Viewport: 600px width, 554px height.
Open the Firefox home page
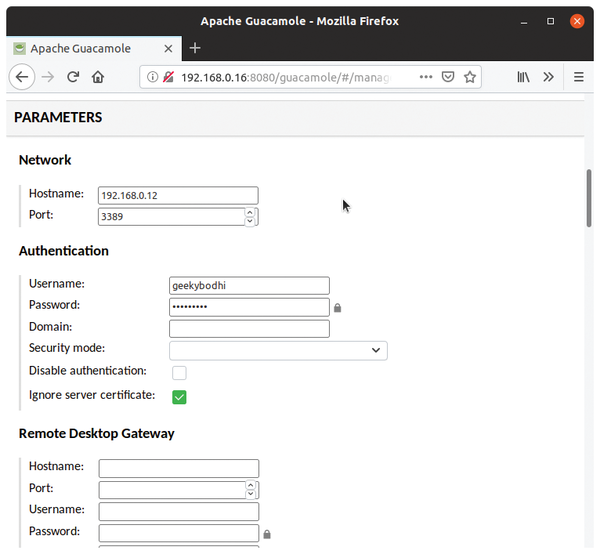tap(98, 77)
